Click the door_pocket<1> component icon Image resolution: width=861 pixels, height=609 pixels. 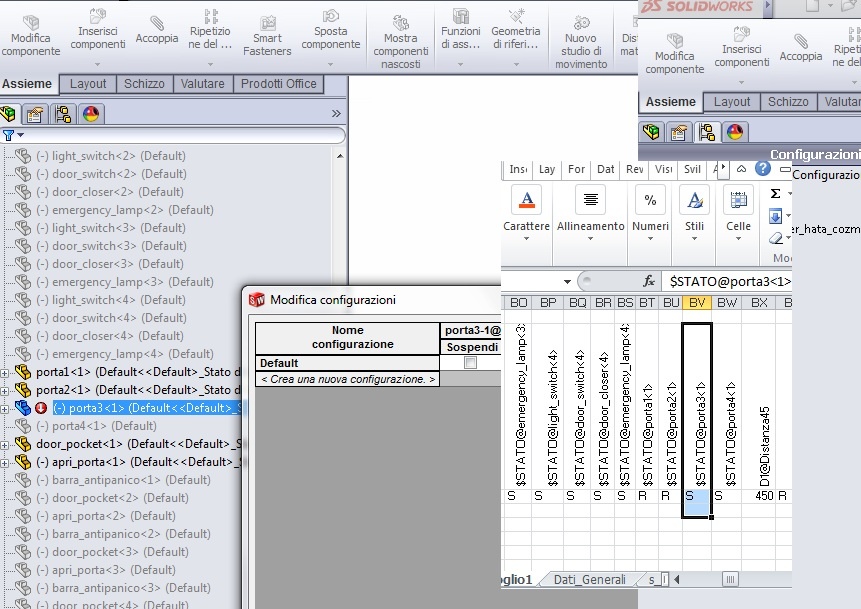(23, 444)
